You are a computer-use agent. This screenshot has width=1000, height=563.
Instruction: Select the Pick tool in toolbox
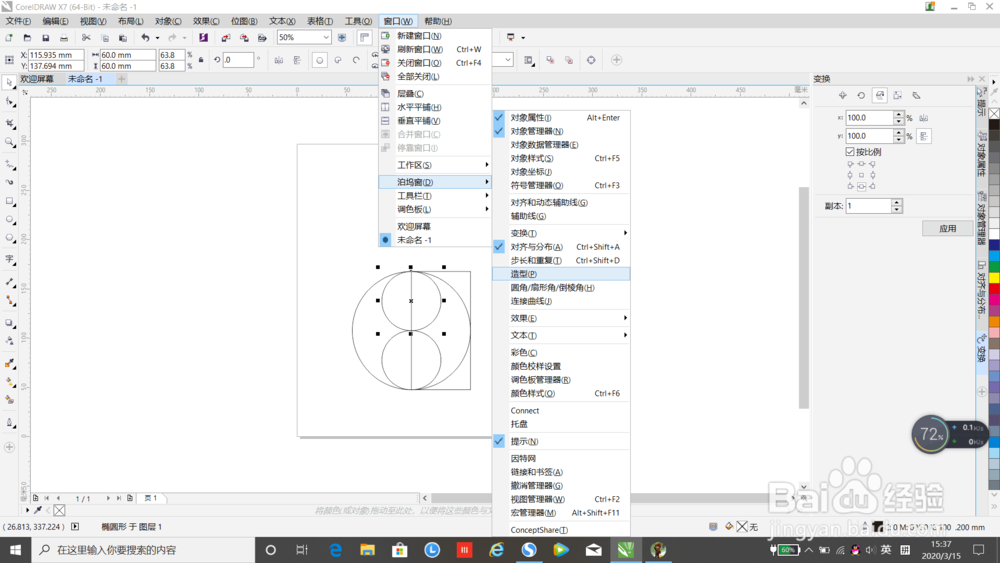coord(10,83)
